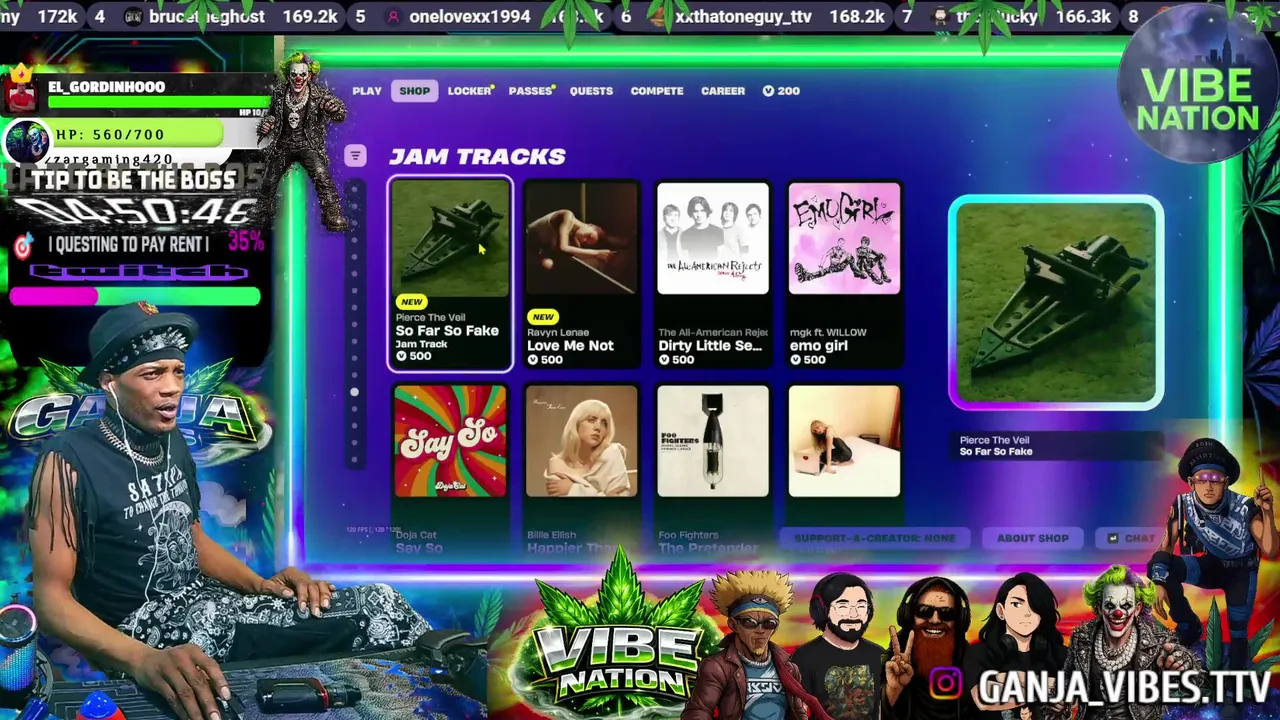
Task: Open the CAREER tab
Action: pyautogui.click(x=723, y=91)
